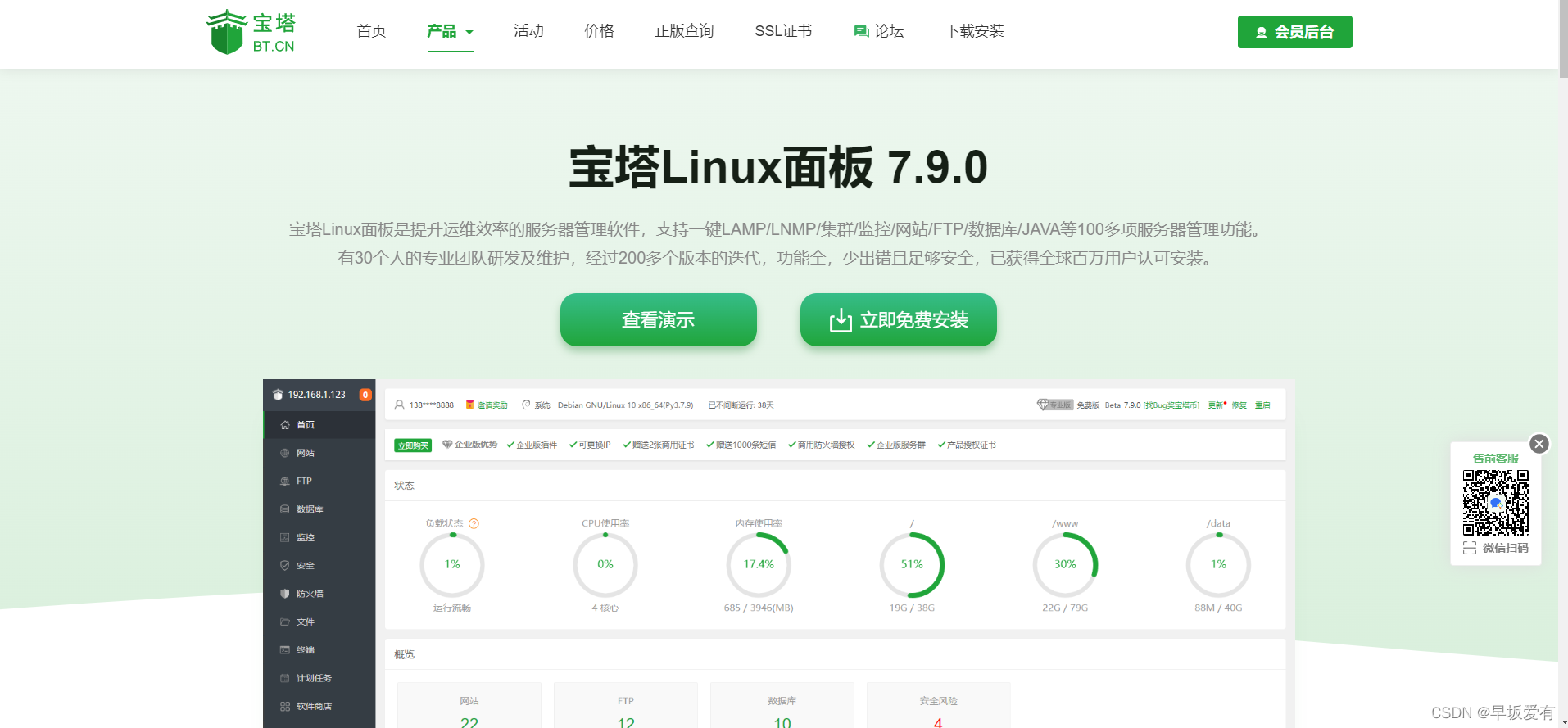Click the 专业版 badge in the header
Image resolution: width=1568 pixels, height=728 pixels.
(1055, 405)
